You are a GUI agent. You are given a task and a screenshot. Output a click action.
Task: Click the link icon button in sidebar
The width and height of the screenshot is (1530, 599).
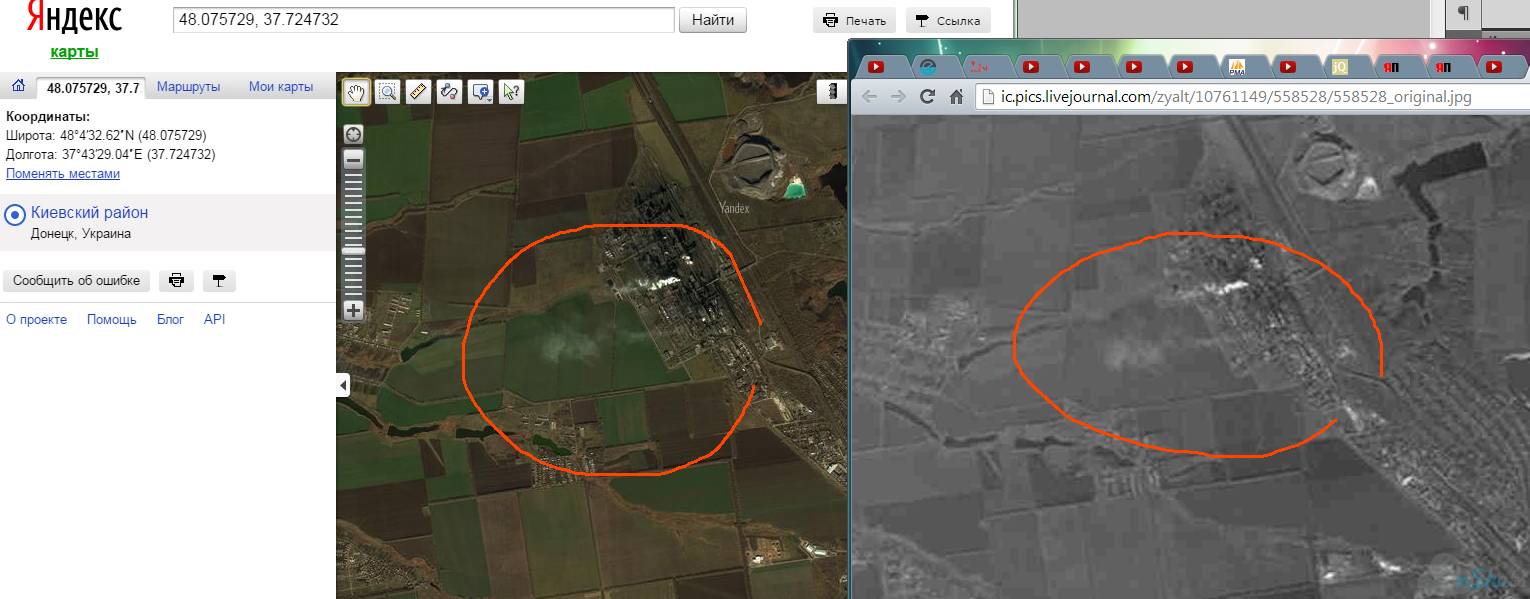219,280
